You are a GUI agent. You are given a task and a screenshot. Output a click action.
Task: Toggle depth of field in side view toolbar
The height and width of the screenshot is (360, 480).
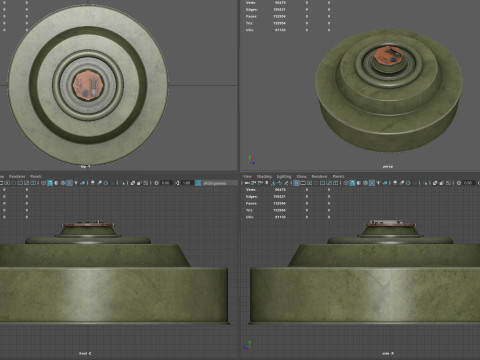[415, 183]
